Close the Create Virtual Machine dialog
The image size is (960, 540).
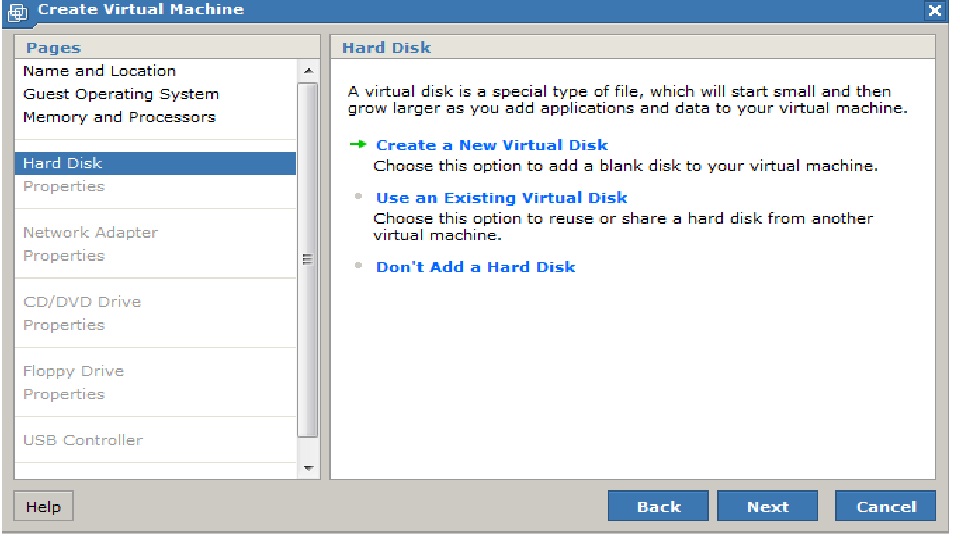935,11
